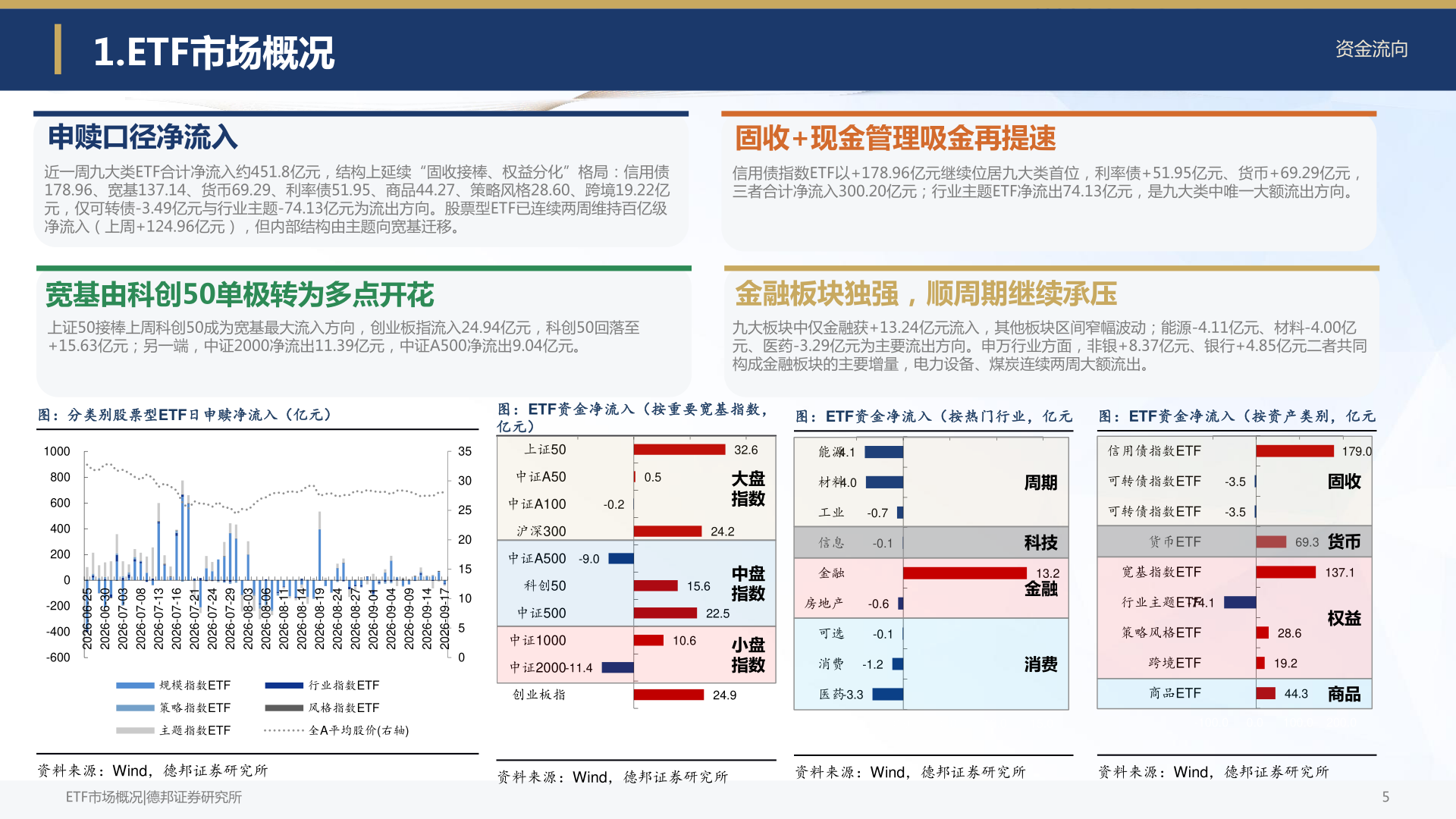Click the 中证500 value 22.5

[x=717, y=613]
